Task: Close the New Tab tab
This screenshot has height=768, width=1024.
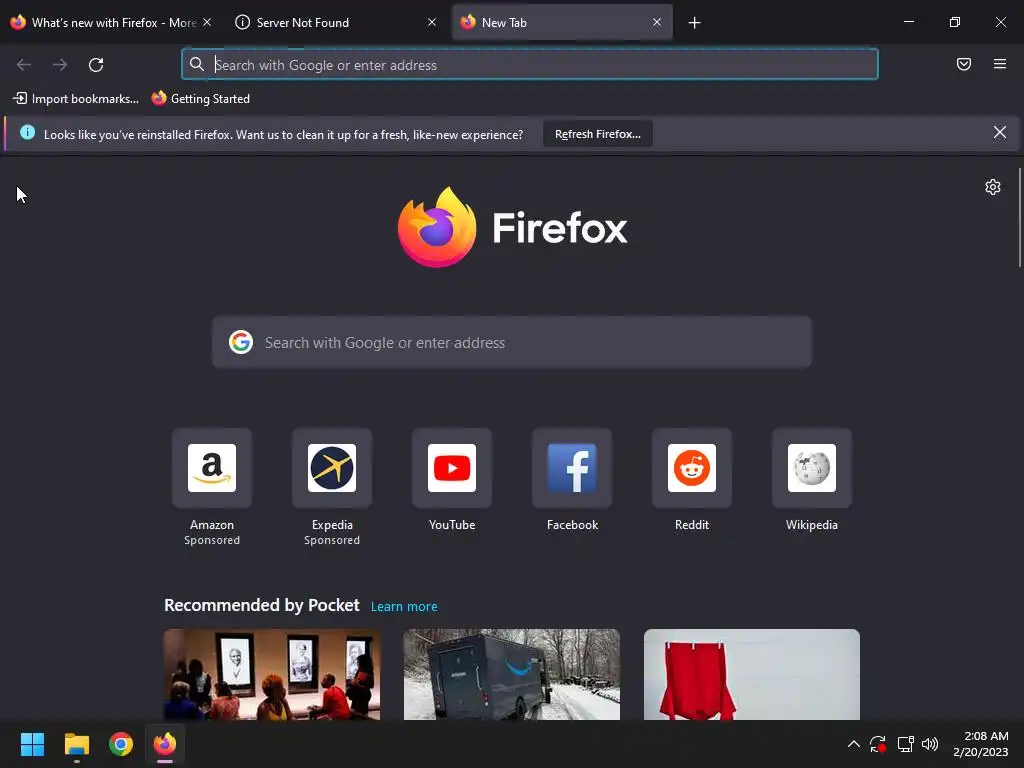Action: tap(657, 22)
